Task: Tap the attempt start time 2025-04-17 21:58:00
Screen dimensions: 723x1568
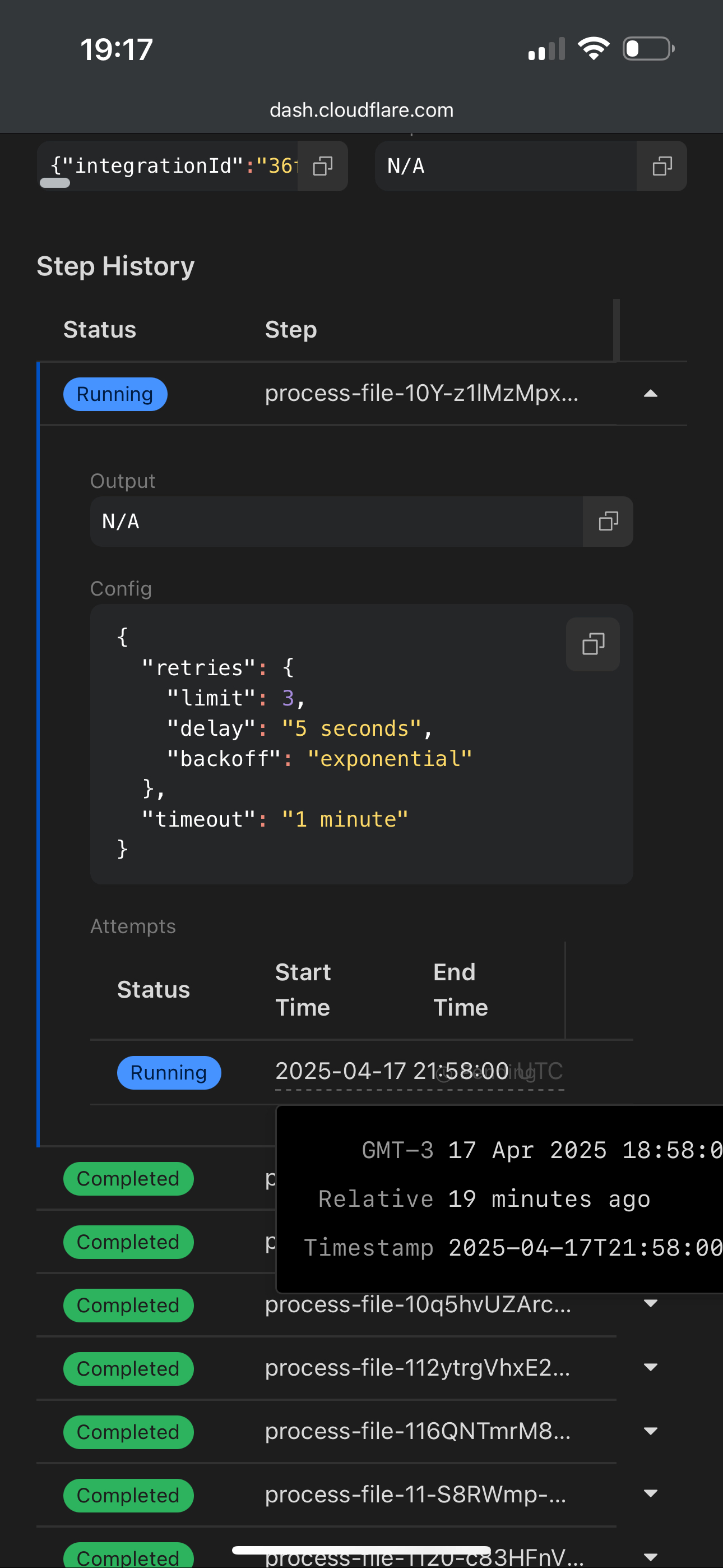Action: (x=391, y=1071)
